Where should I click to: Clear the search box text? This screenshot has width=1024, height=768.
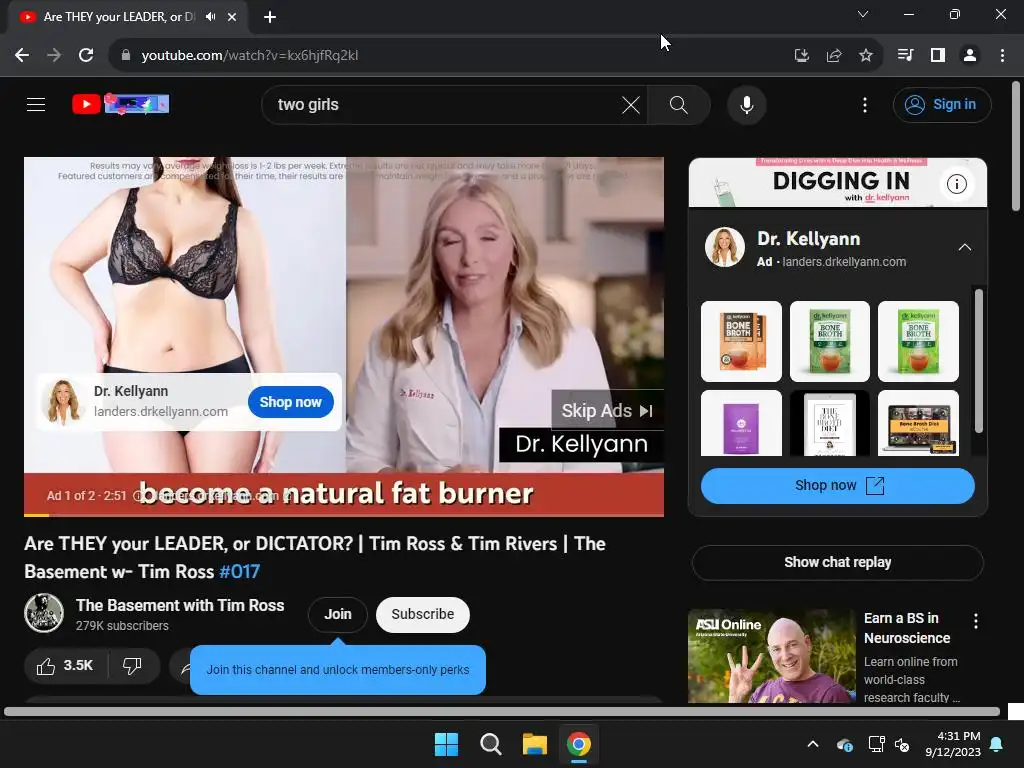point(630,104)
